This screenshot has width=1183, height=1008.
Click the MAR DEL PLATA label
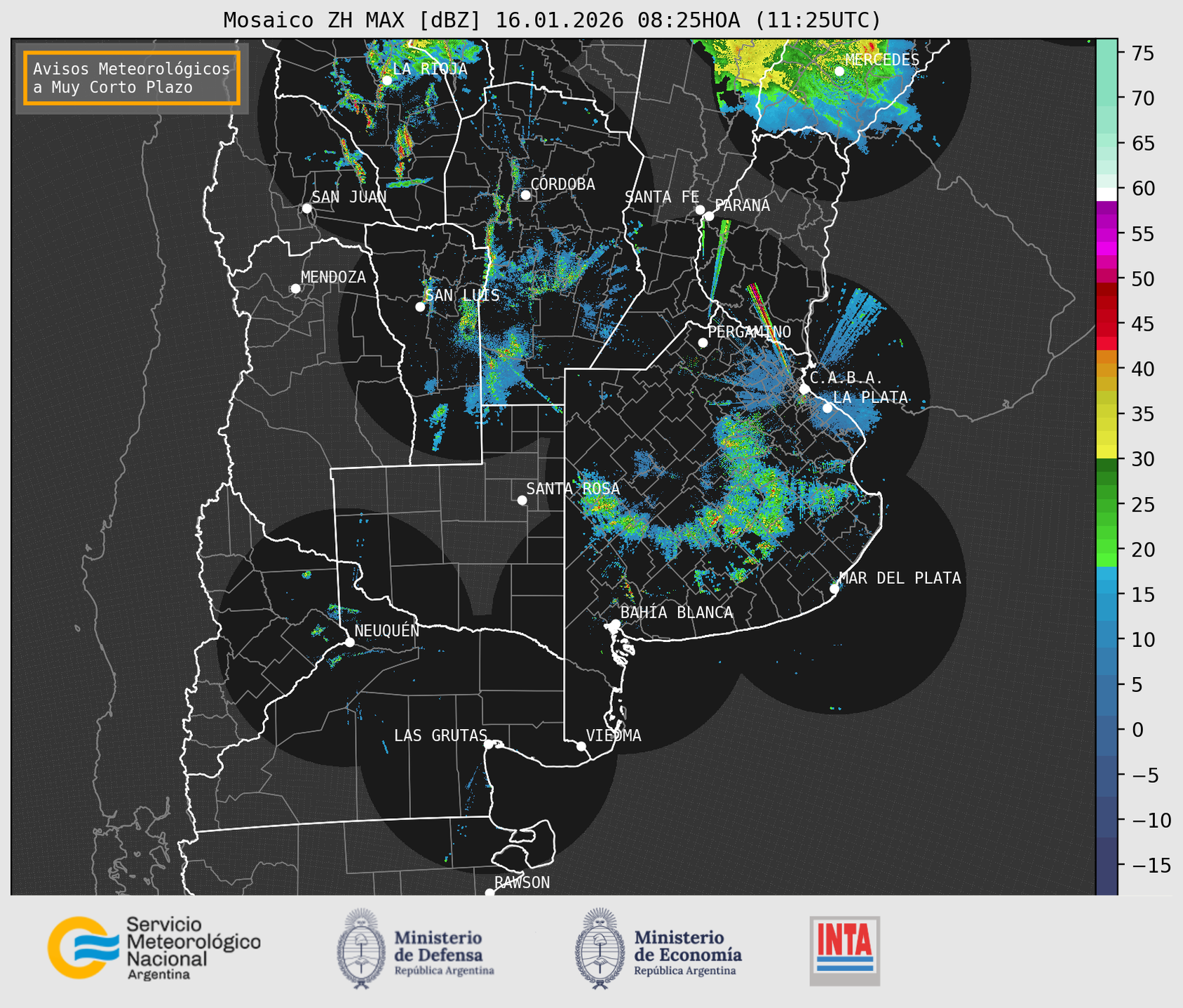coord(900,578)
